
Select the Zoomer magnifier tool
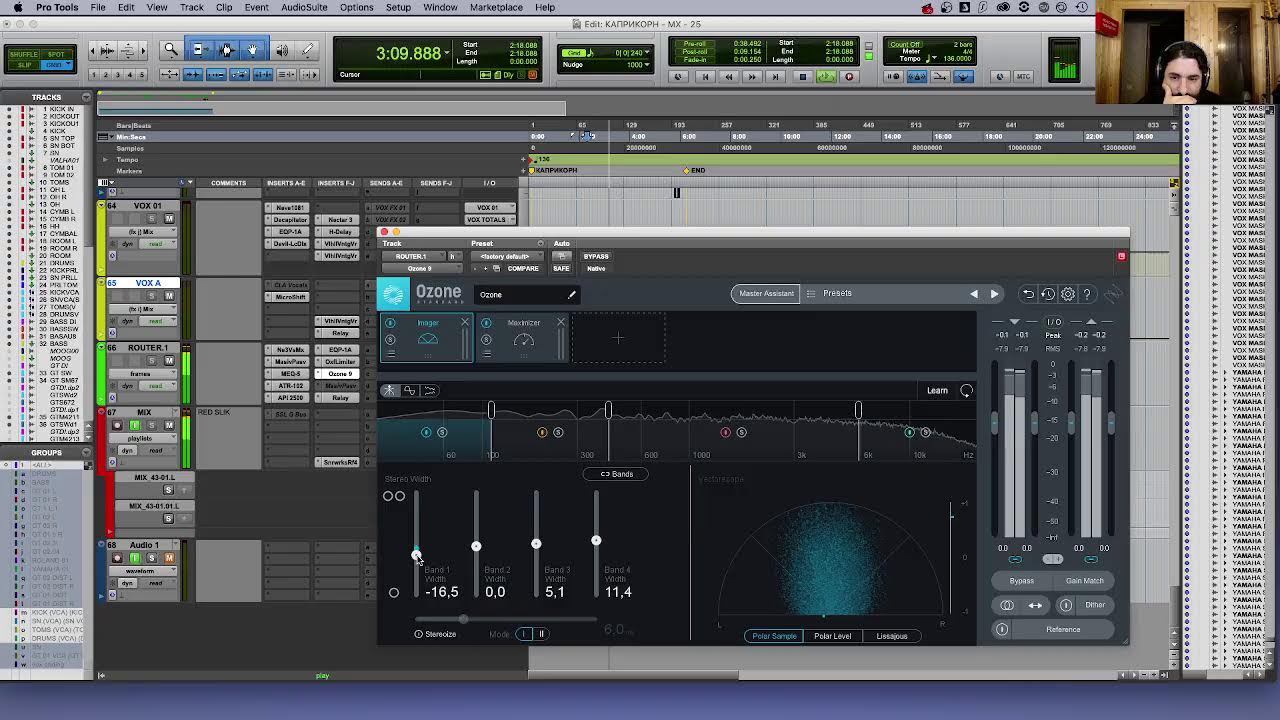pos(171,49)
